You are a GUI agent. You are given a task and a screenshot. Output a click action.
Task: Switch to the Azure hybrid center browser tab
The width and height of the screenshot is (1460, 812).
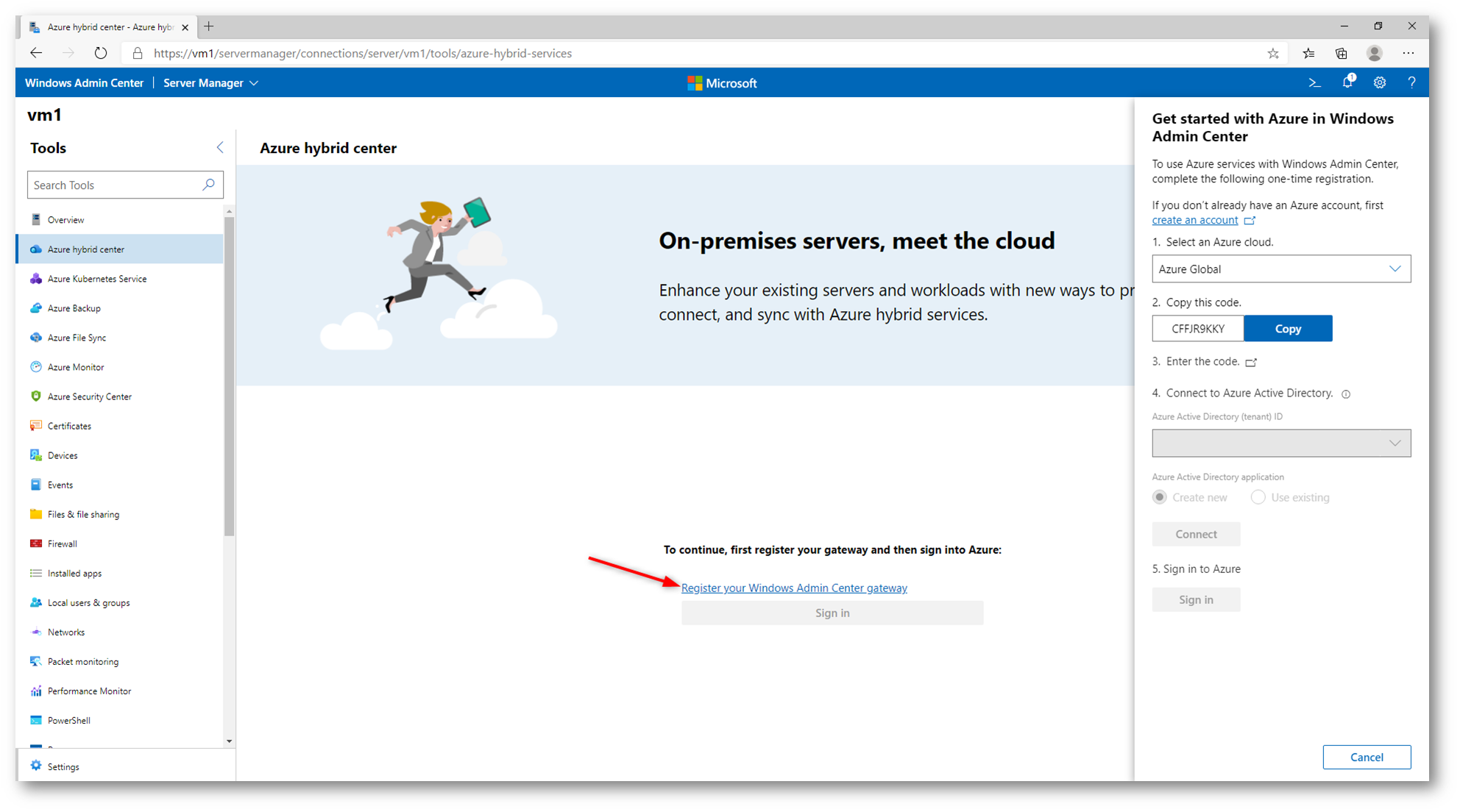point(108,27)
